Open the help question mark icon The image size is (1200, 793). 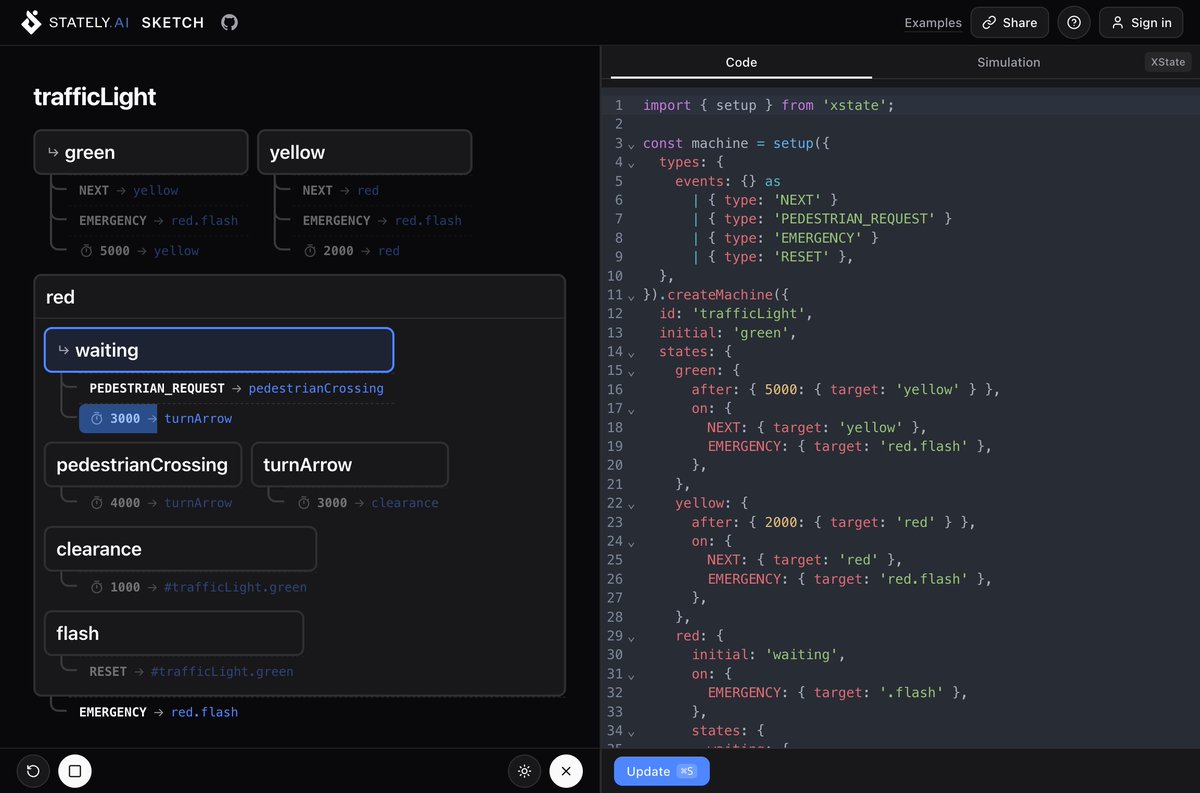(1074, 23)
